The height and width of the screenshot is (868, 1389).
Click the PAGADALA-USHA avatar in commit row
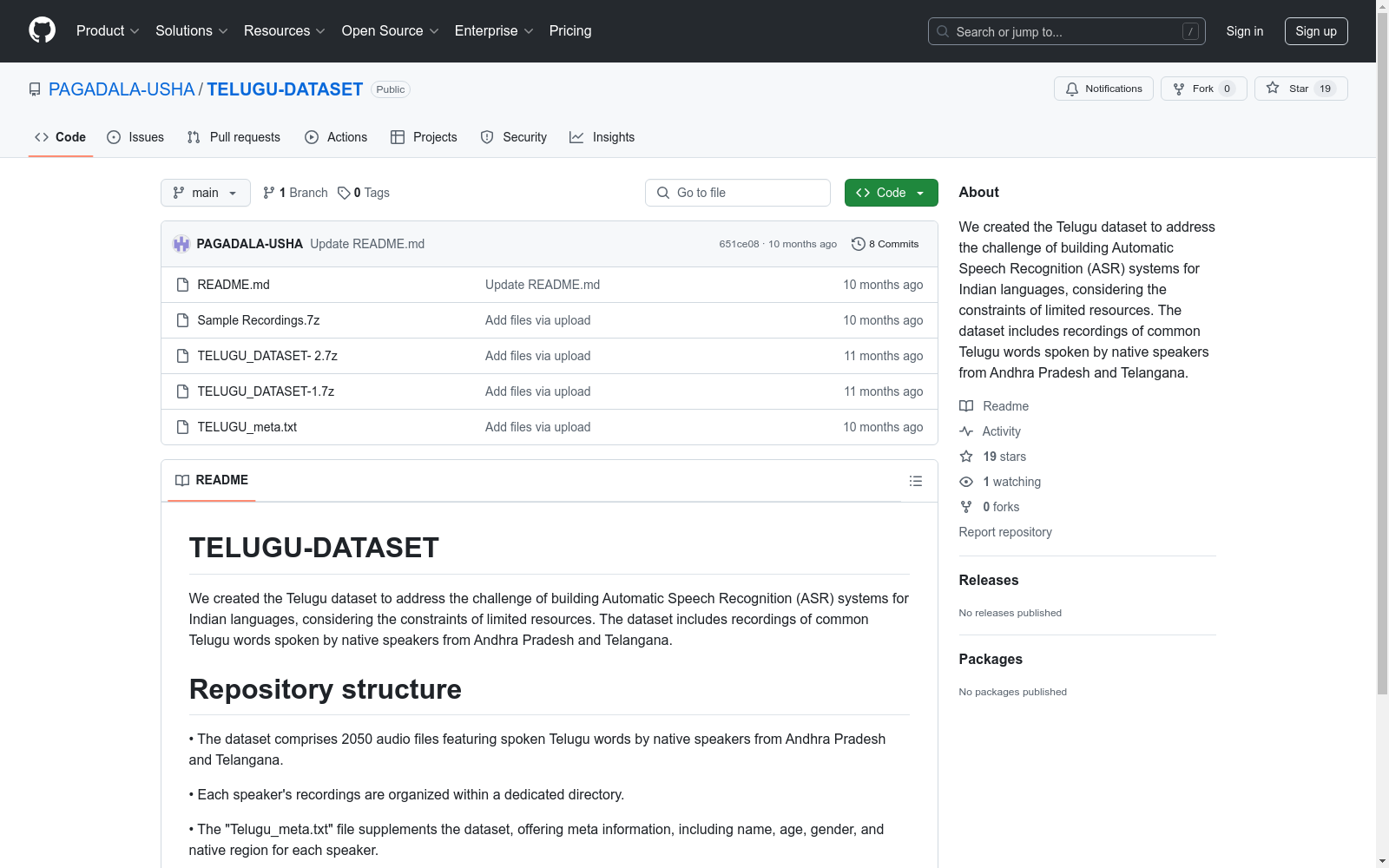pos(181,244)
